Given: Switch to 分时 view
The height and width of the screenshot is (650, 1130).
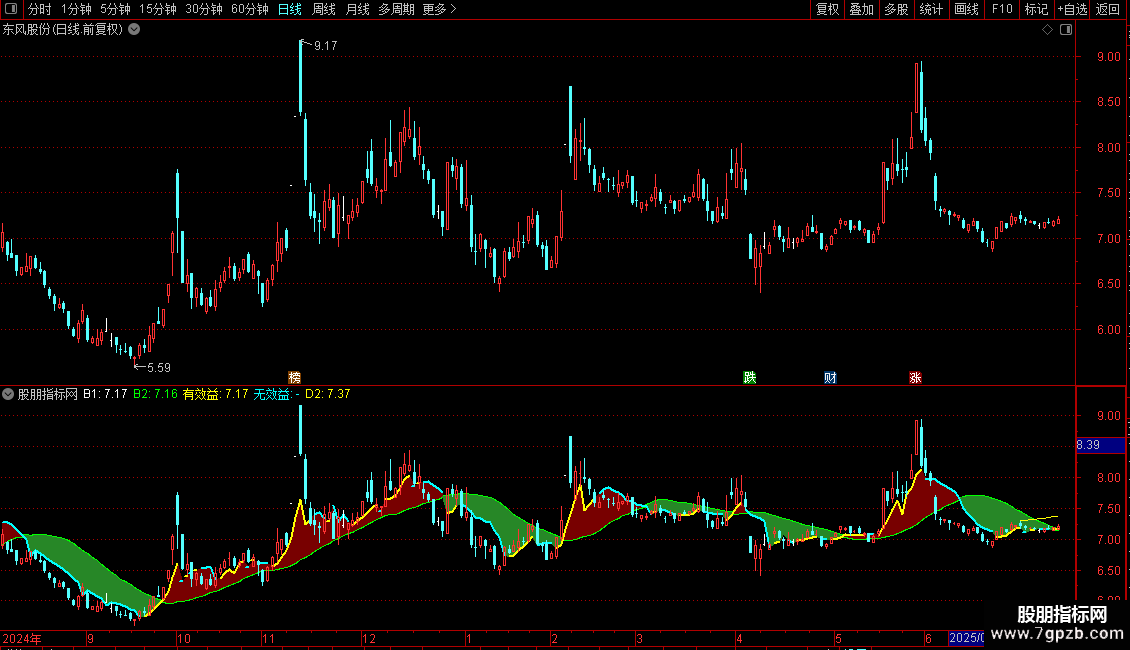Looking at the screenshot, I should pyautogui.click(x=40, y=9).
